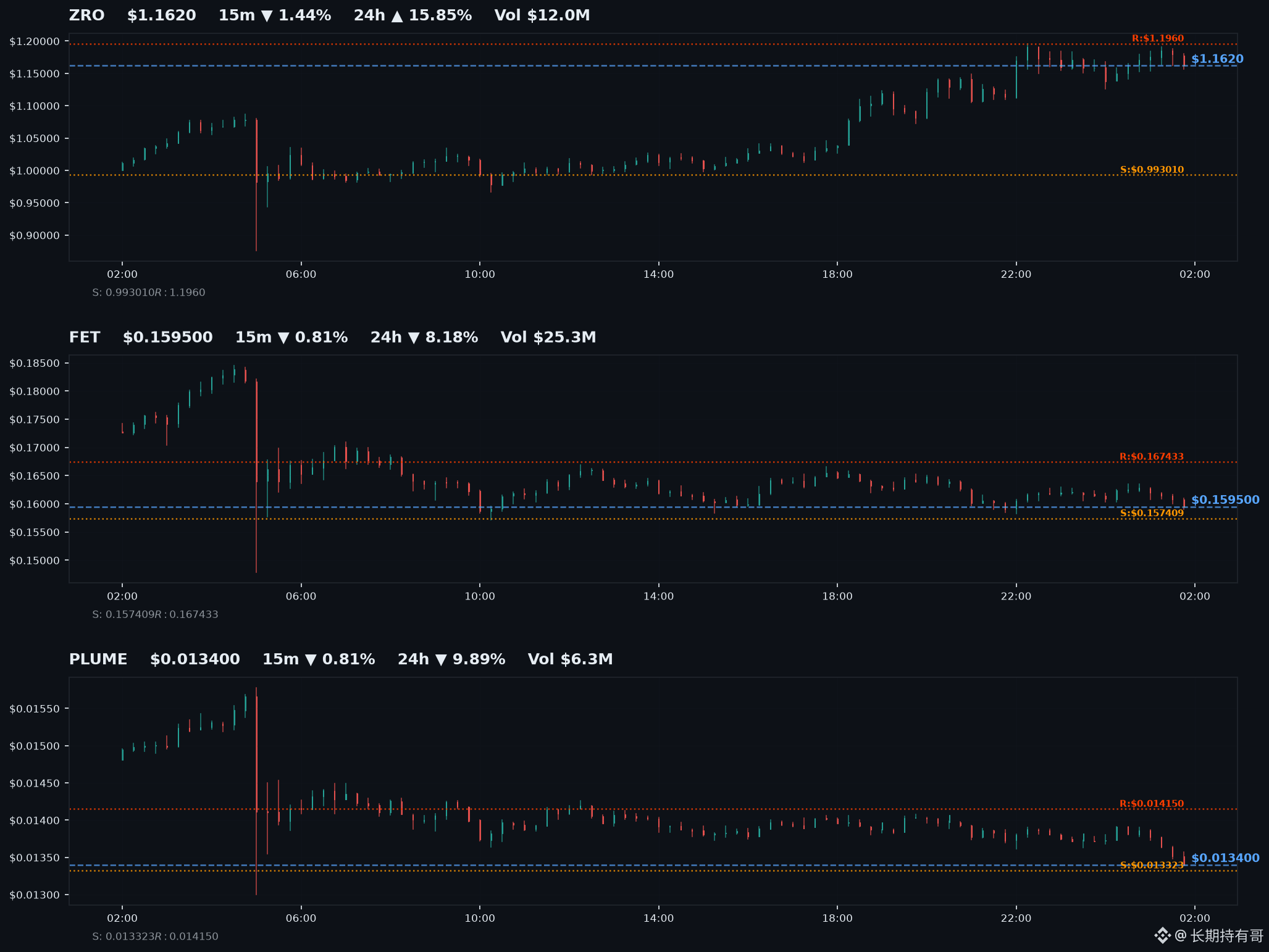Select the $0.01500 axis label

coord(35,746)
